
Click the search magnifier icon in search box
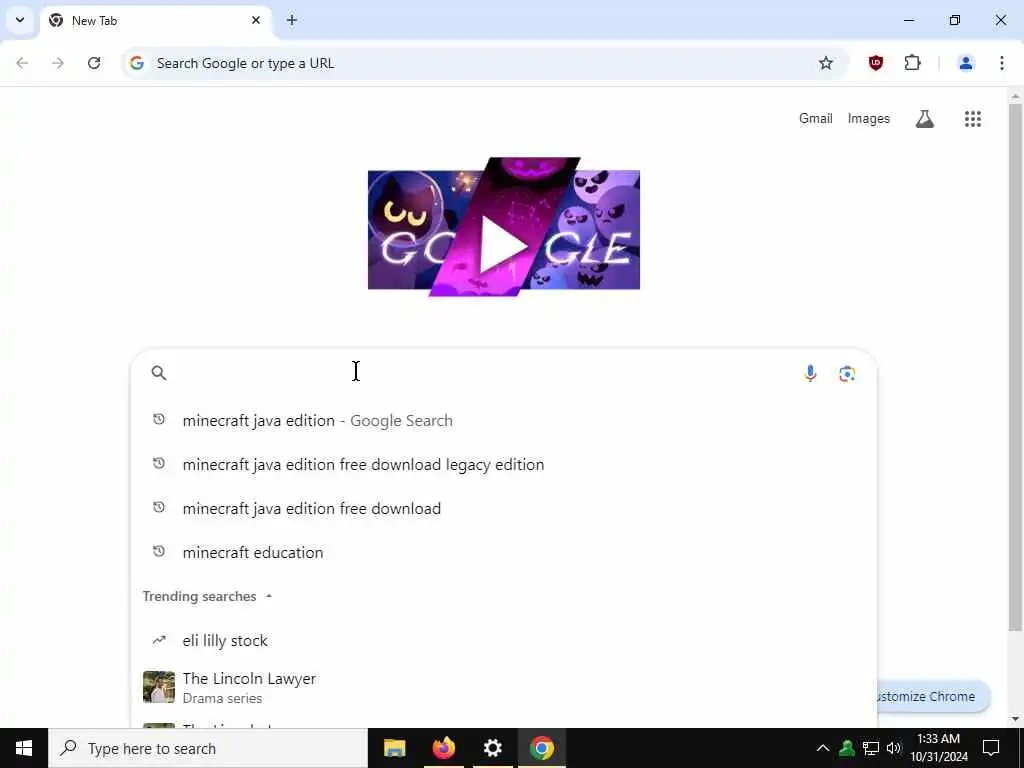(159, 373)
